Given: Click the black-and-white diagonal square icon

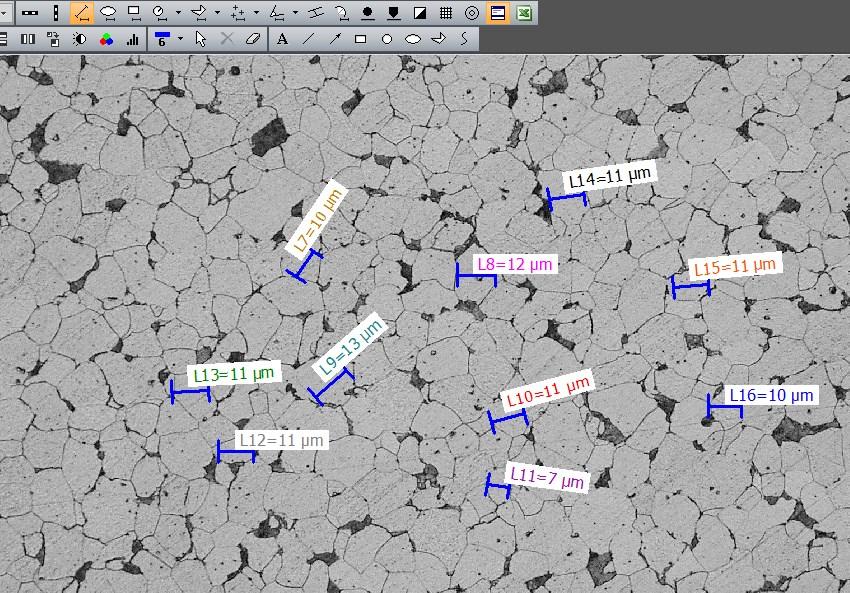Looking at the screenshot, I should pos(420,12).
